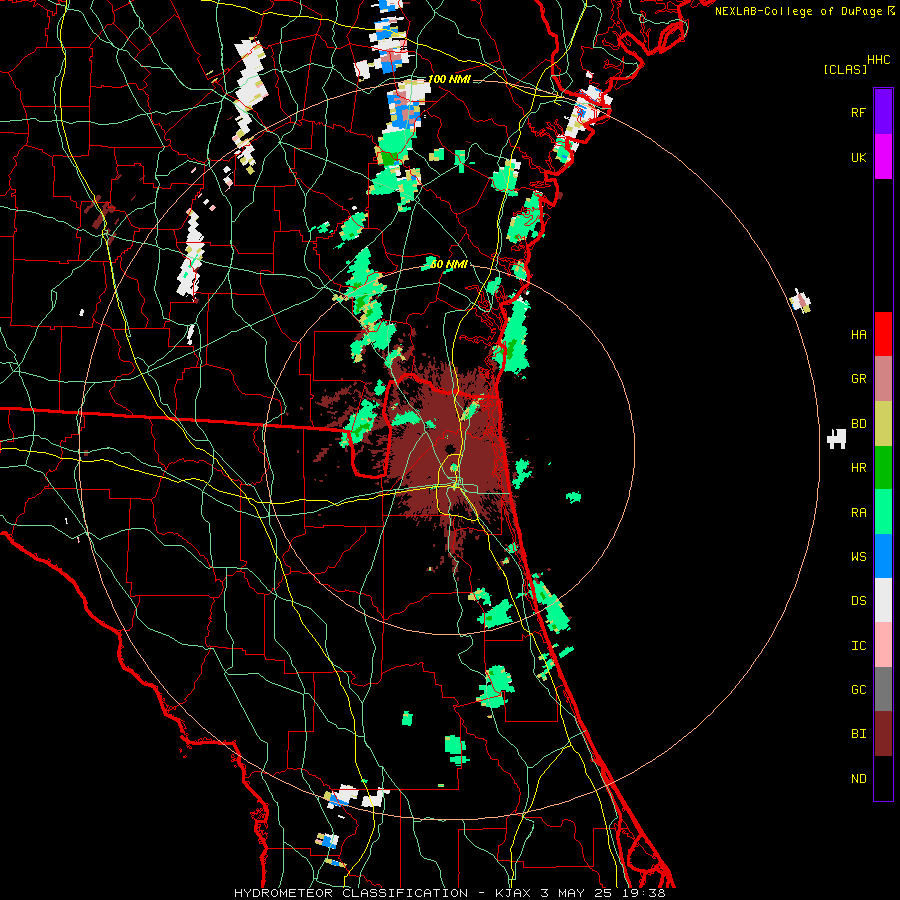Click the UK magenta legend swatch

coord(883,157)
